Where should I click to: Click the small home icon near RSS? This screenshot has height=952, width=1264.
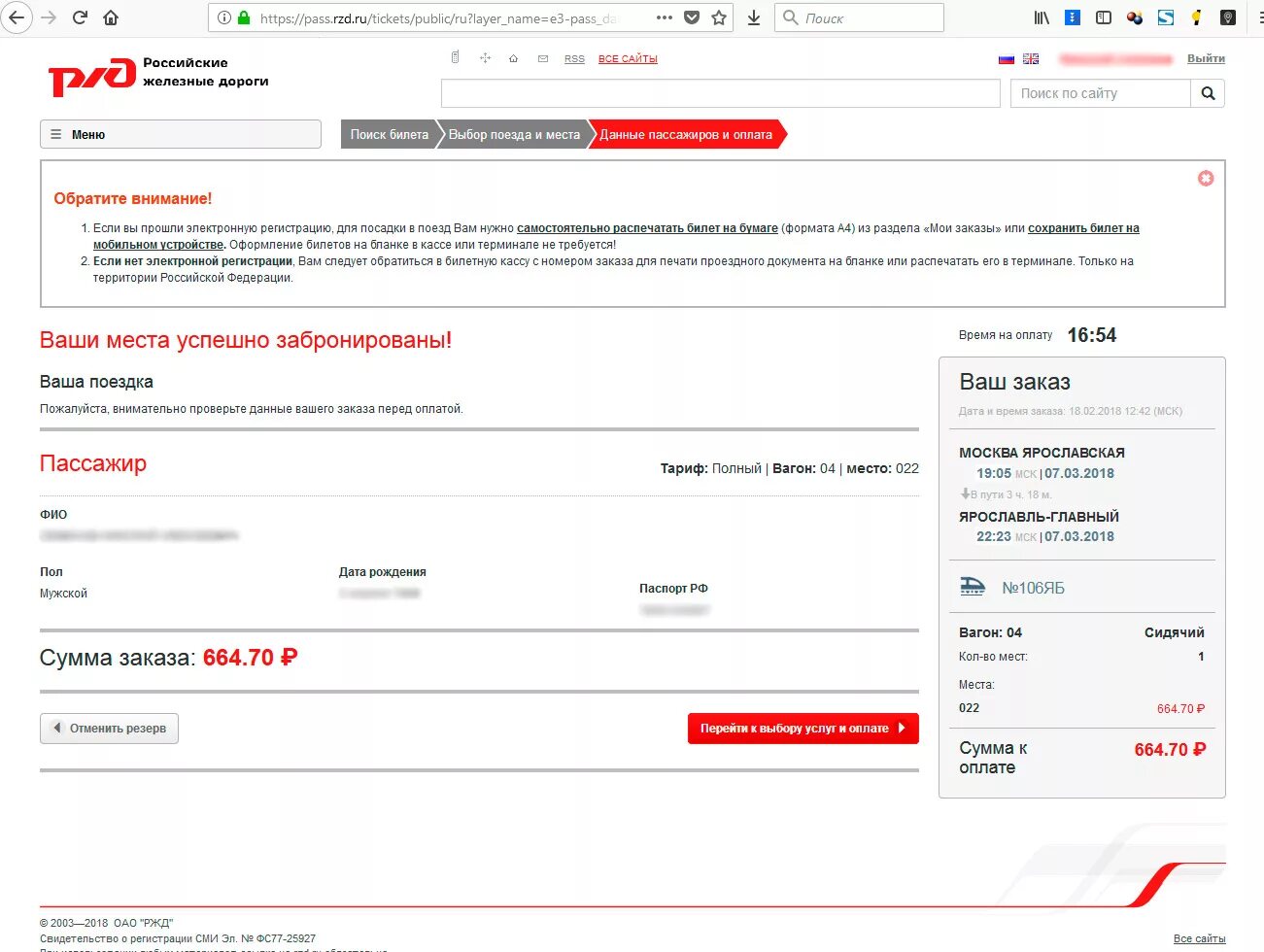point(513,59)
